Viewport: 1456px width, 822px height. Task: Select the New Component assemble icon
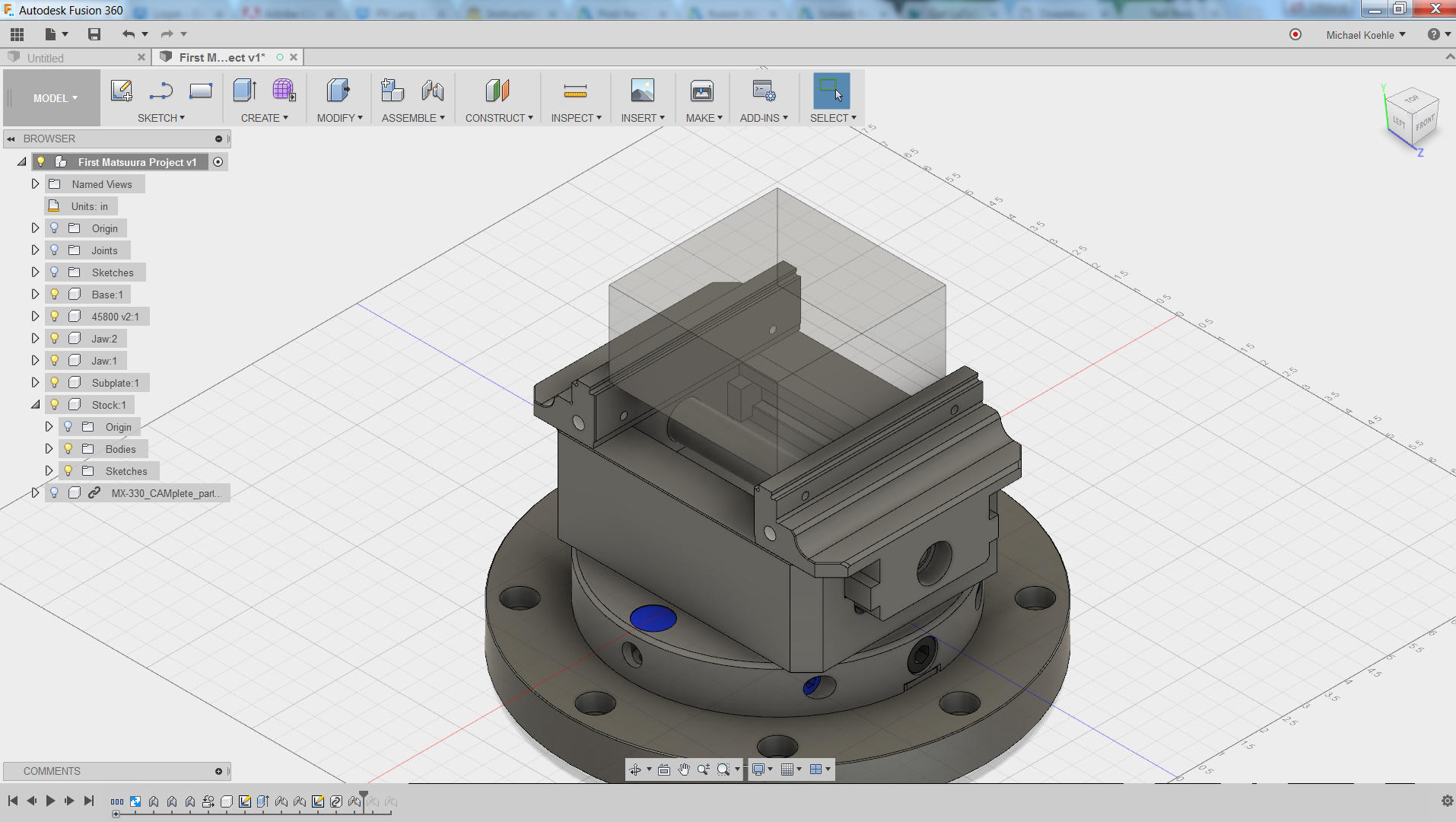[x=393, y=91]
